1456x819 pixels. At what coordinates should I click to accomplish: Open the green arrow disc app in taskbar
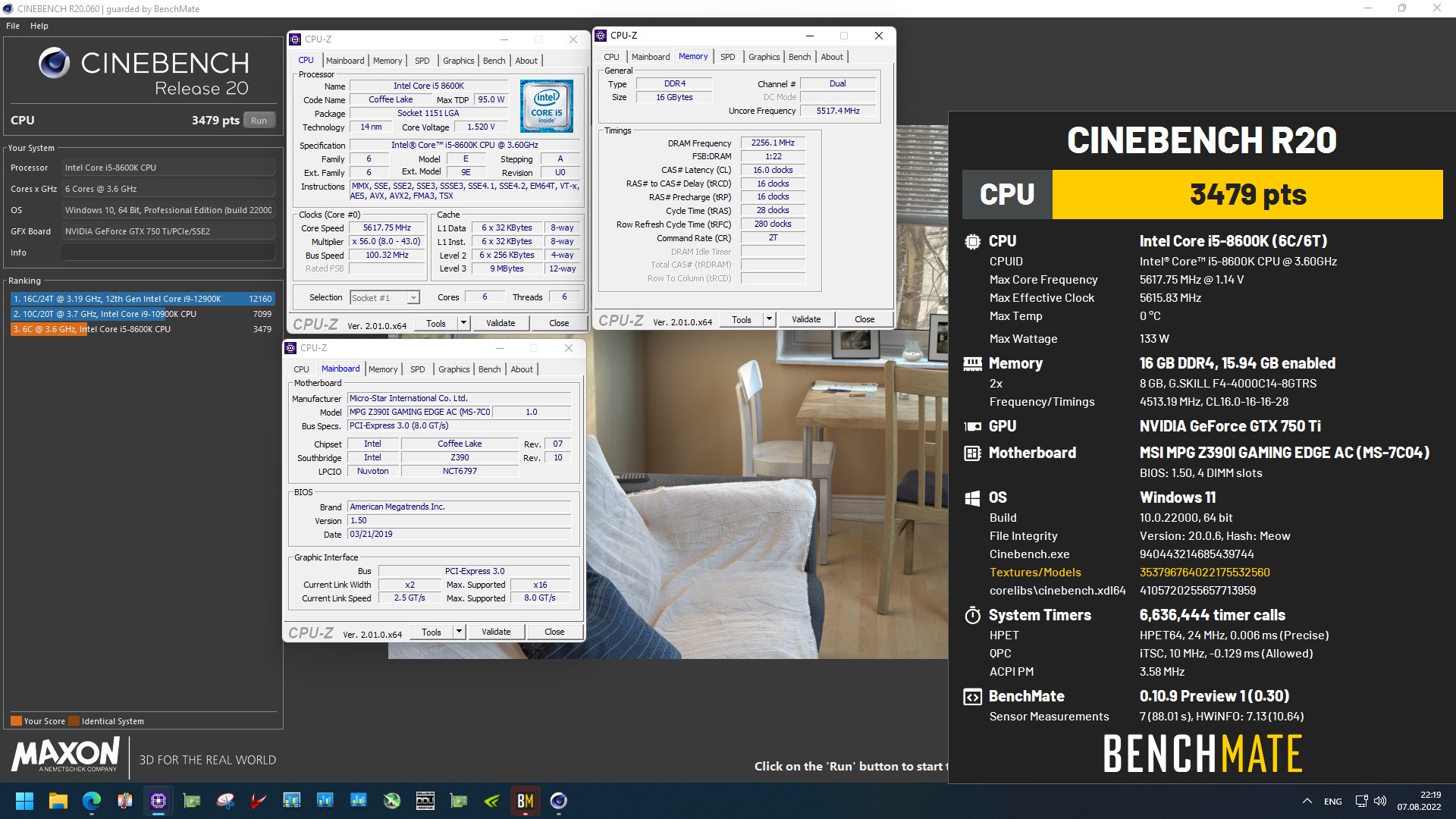392,801
